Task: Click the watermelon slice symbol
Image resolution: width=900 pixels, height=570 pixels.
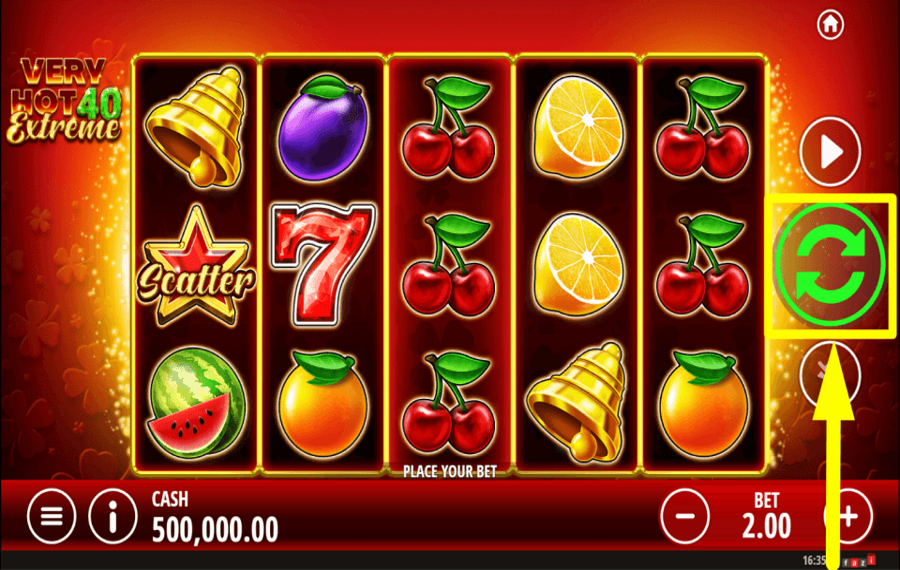Action: (x=196, y=403)
